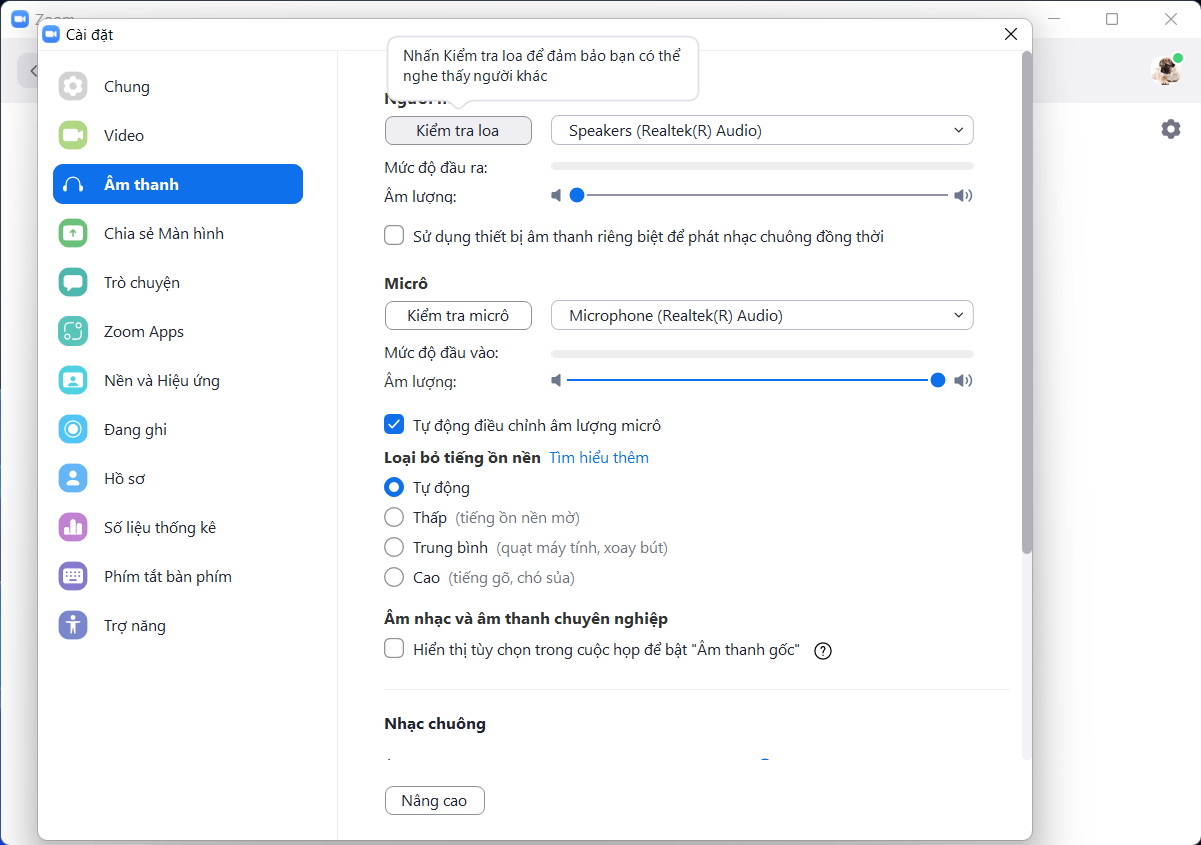Uncheck Tự động điều chỉnh âm lượng micrô
The image size is (1201, 845).
(x=394, y=424)
